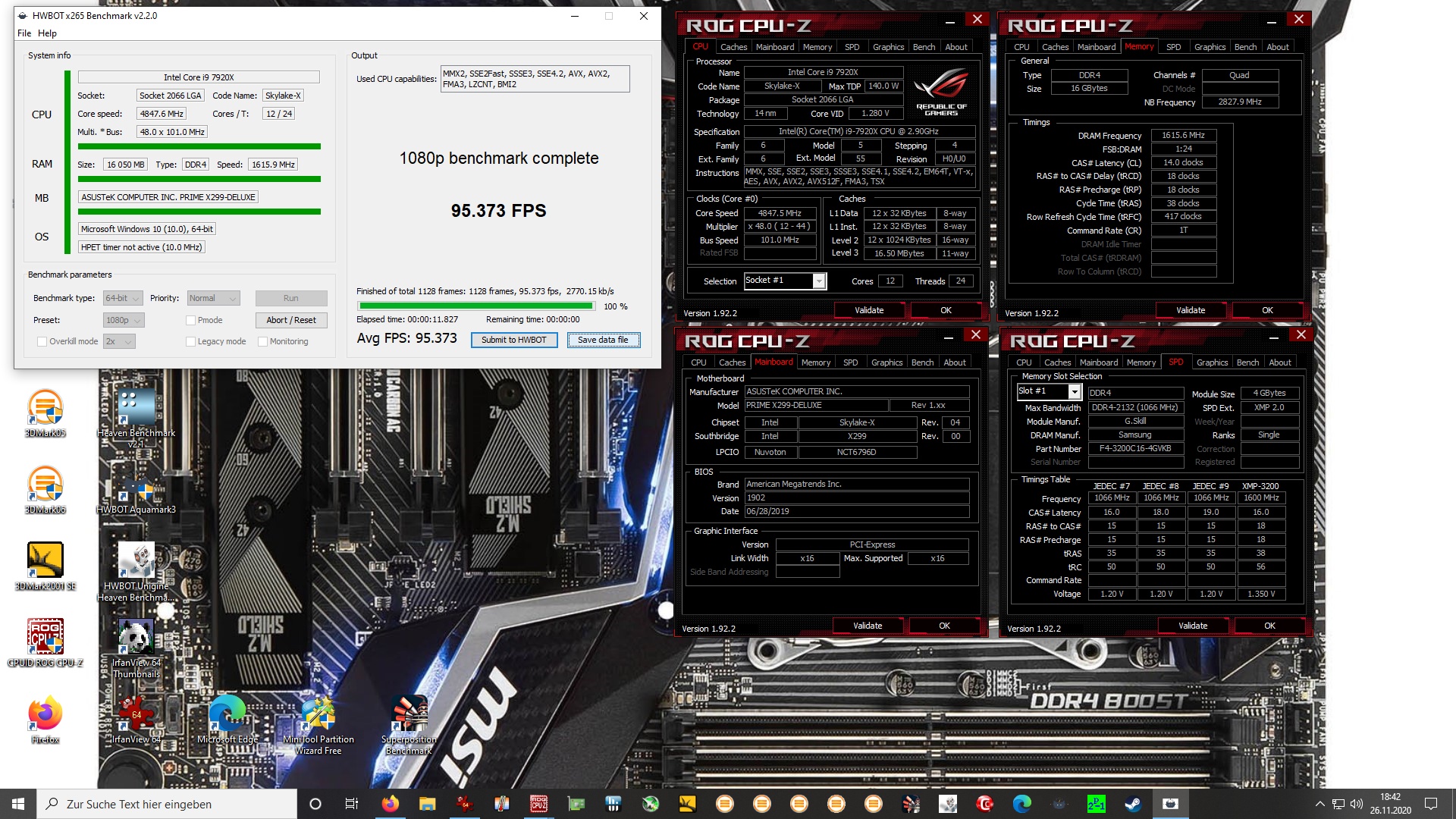Open notification center in taskbar
This screenshot has width=1456, height=819.
(x=1431, y=804)
